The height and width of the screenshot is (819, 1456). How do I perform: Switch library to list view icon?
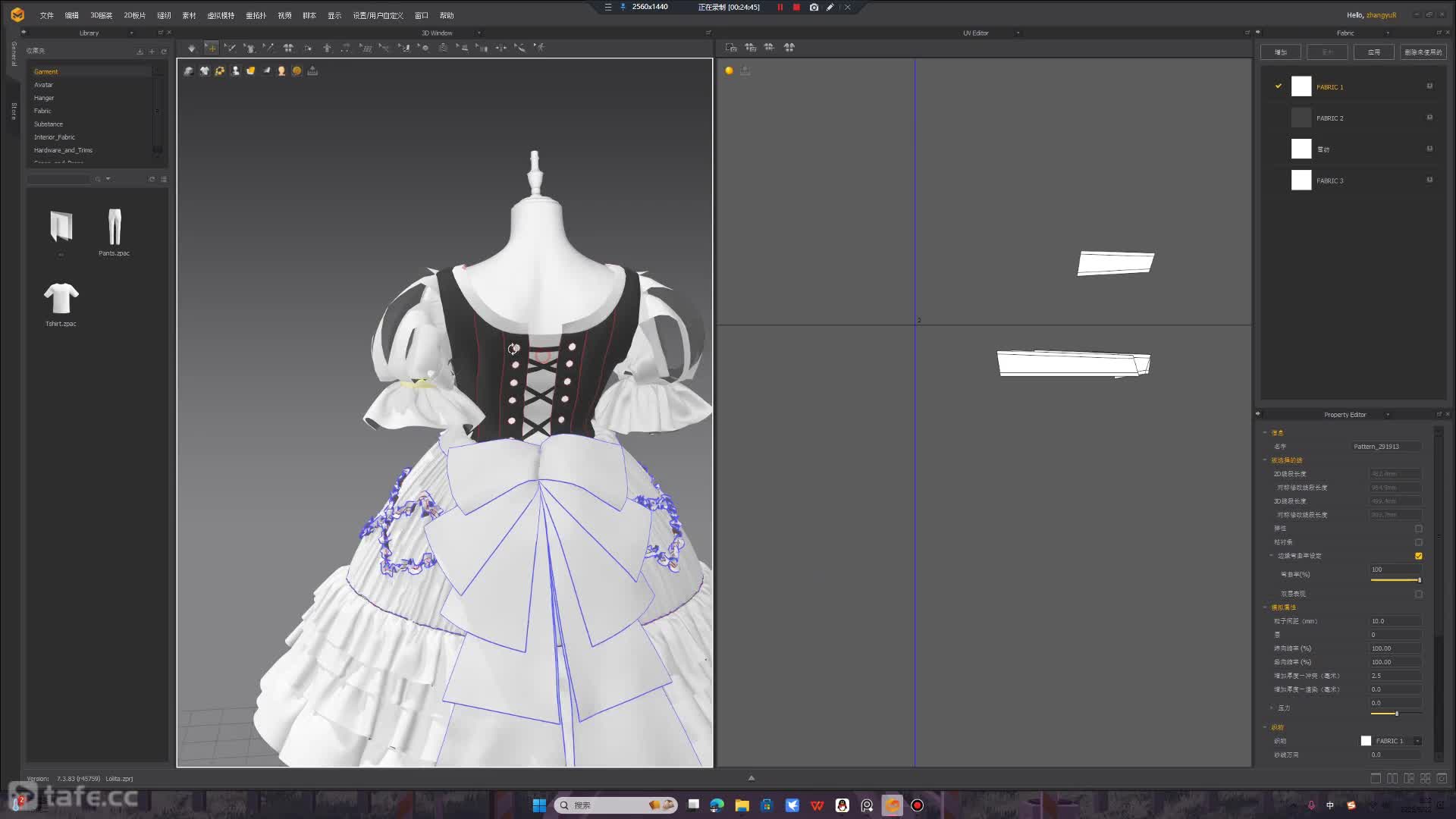[x=164, y=179]
